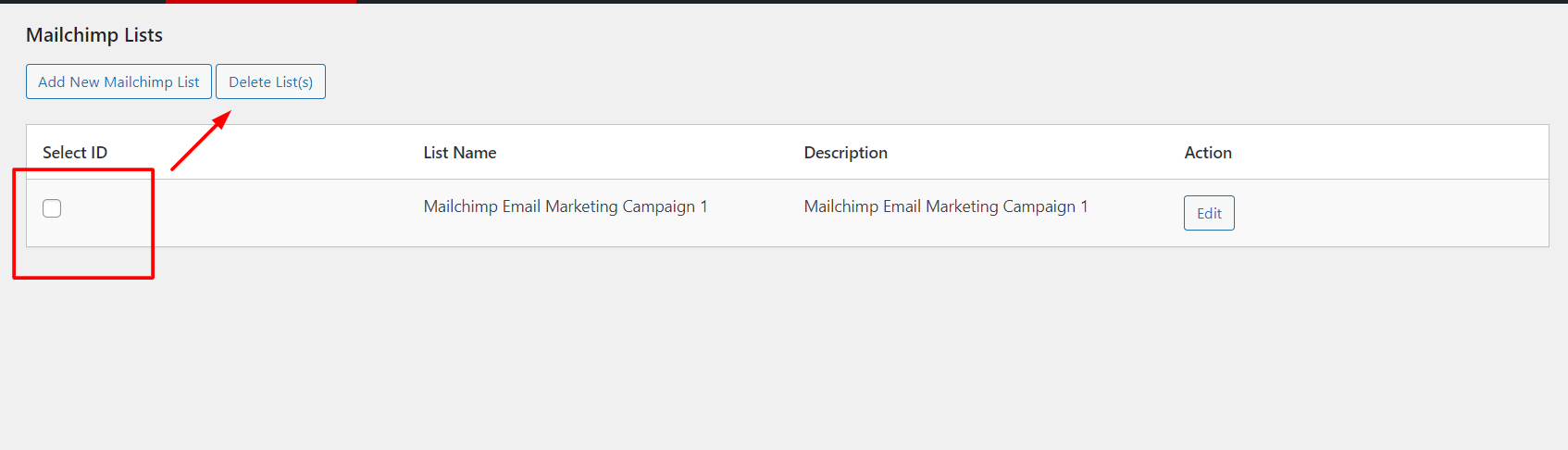Click the red bar at the top edge
This screenshot has height=450, width=1568.
point(261,2)
